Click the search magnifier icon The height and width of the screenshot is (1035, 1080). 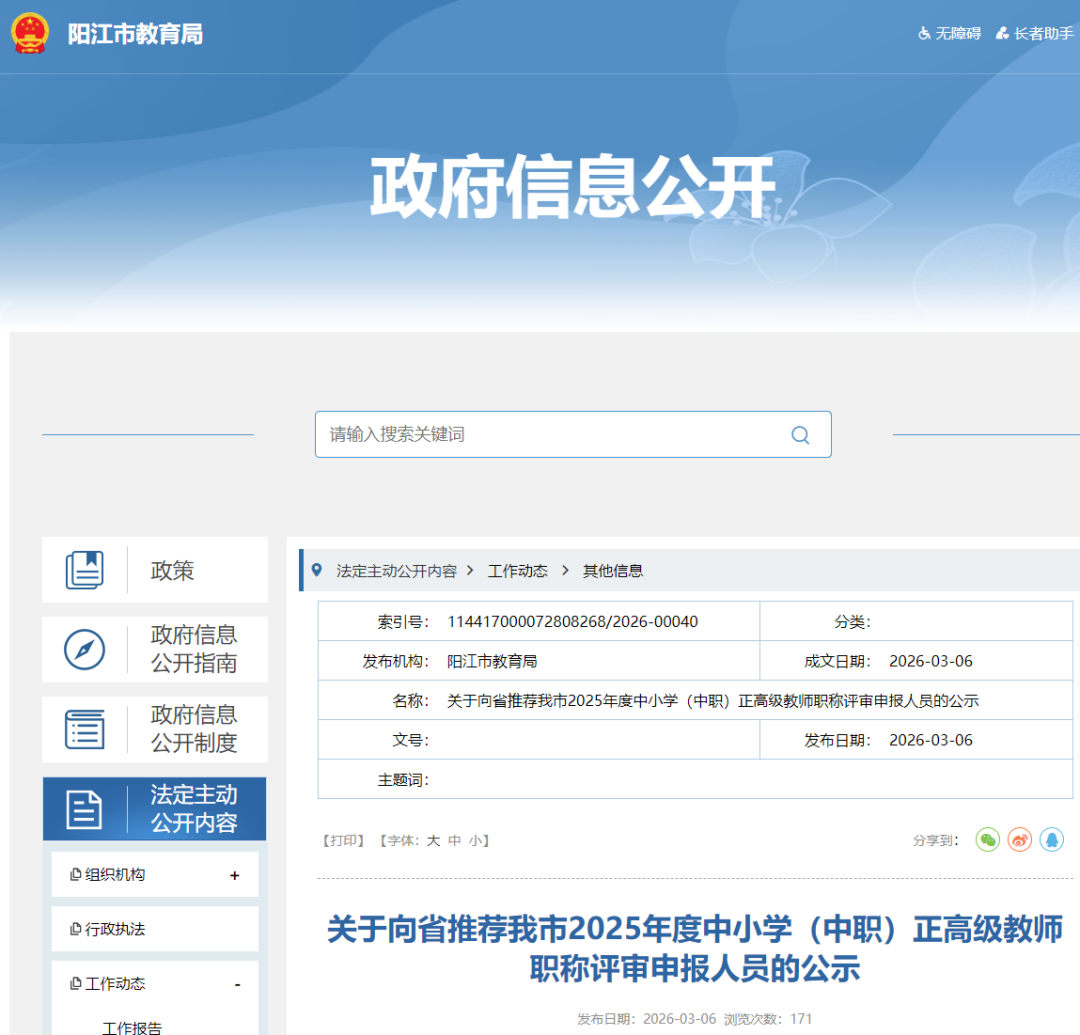pyautogui.click(x=800, y=435)
